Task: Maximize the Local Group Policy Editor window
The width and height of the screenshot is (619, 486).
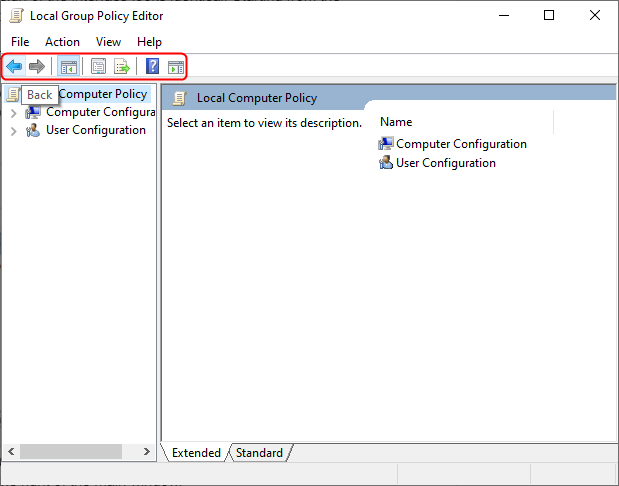Action: pyautogui.click(x=549, y=15)
